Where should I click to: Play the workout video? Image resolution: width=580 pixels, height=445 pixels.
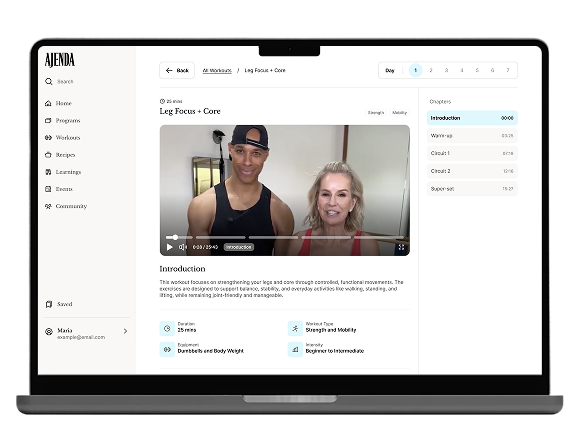pos(169,247)
